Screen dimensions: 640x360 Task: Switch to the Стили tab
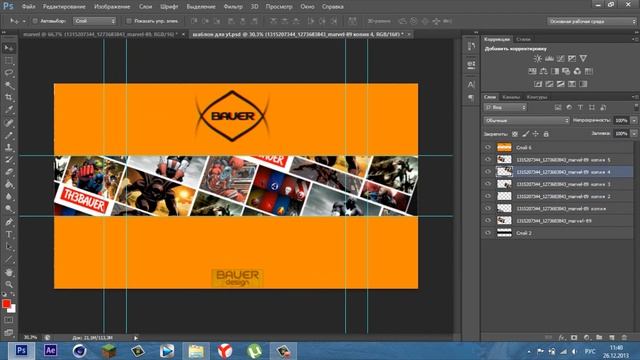pyautogui.click(x=523, y=39)
